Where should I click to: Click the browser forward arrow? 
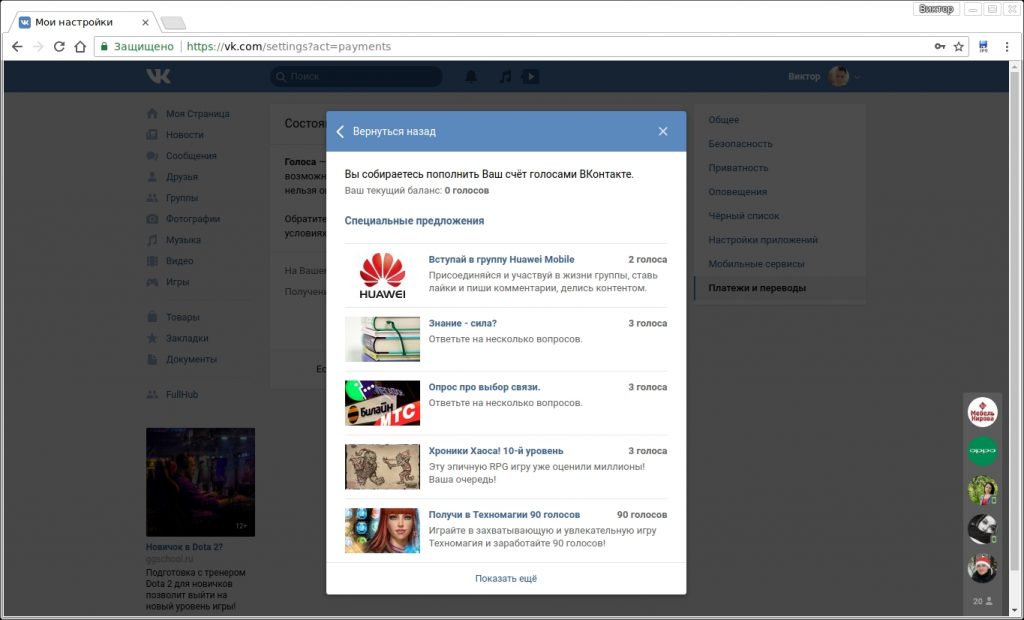point(38,46)
